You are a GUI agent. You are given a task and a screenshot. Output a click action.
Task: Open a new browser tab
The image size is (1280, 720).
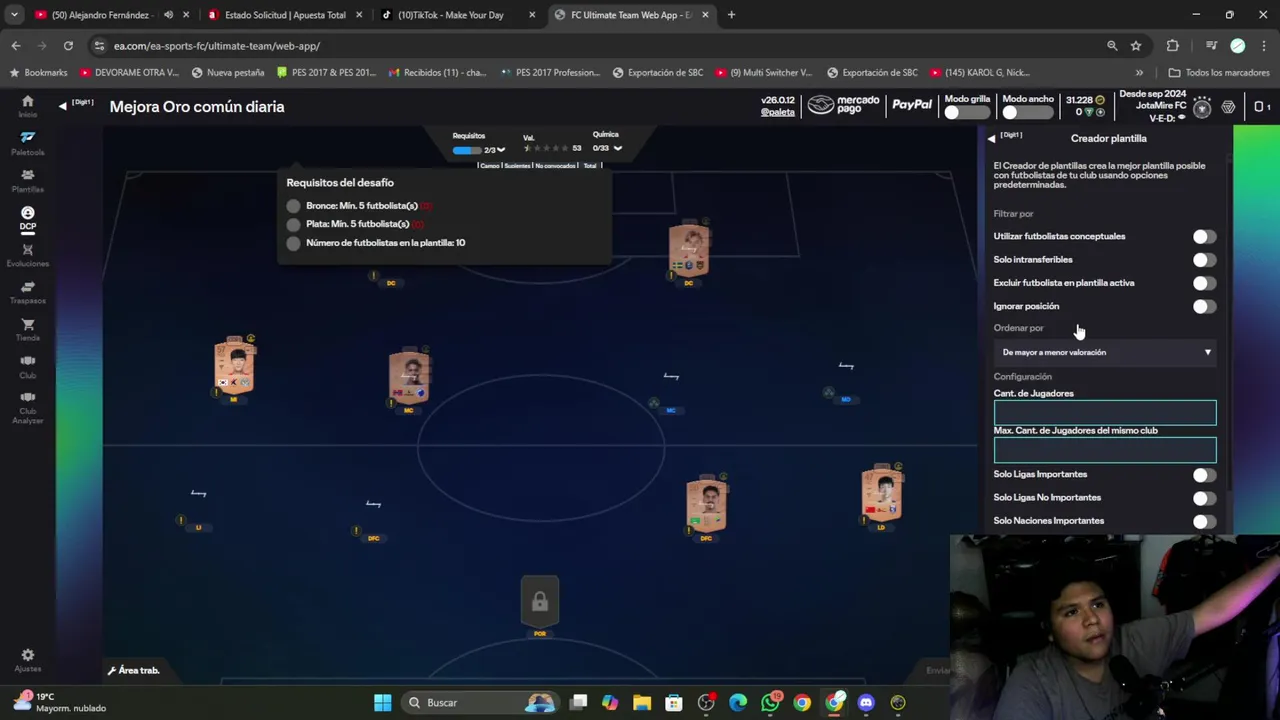coord(731,15)
